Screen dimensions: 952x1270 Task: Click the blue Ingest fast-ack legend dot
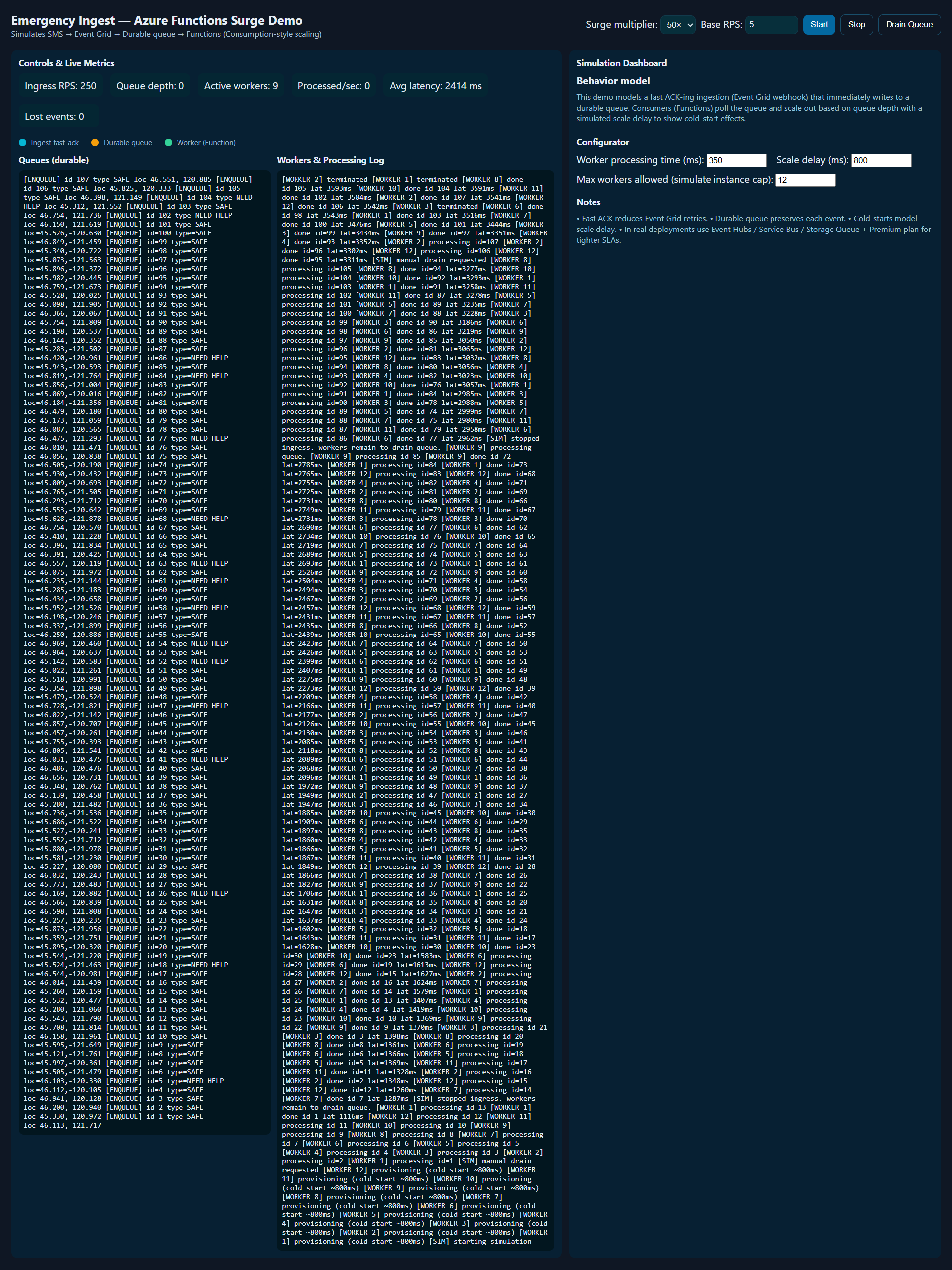click(22, 143)
